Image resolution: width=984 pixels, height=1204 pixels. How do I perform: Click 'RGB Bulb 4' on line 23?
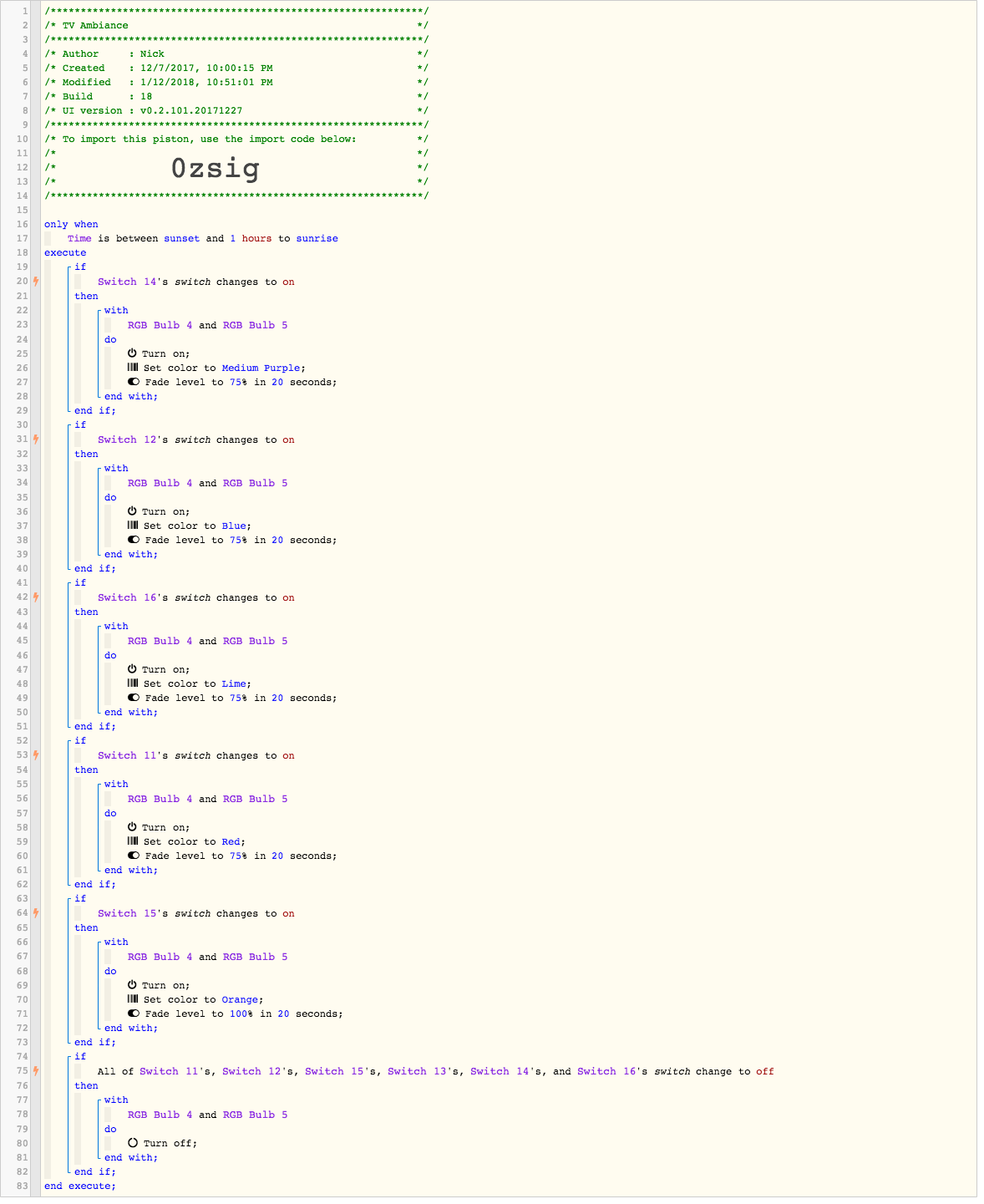click(x=160, y=325)
